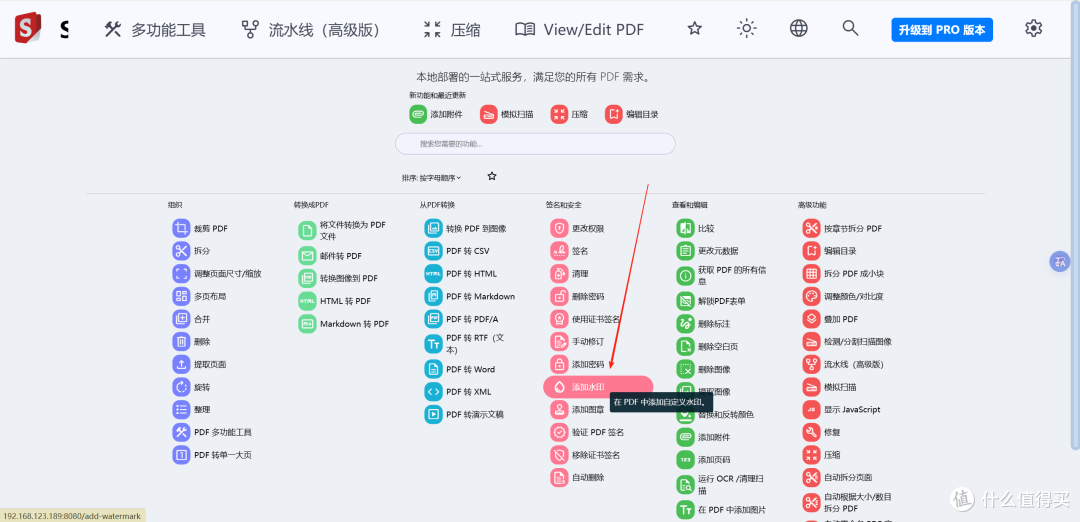This screenshot has width=1080, height=522.
Task: Select the 叠加 PDF layers icon
Action: pyautogui.click(x=811, y=319)
